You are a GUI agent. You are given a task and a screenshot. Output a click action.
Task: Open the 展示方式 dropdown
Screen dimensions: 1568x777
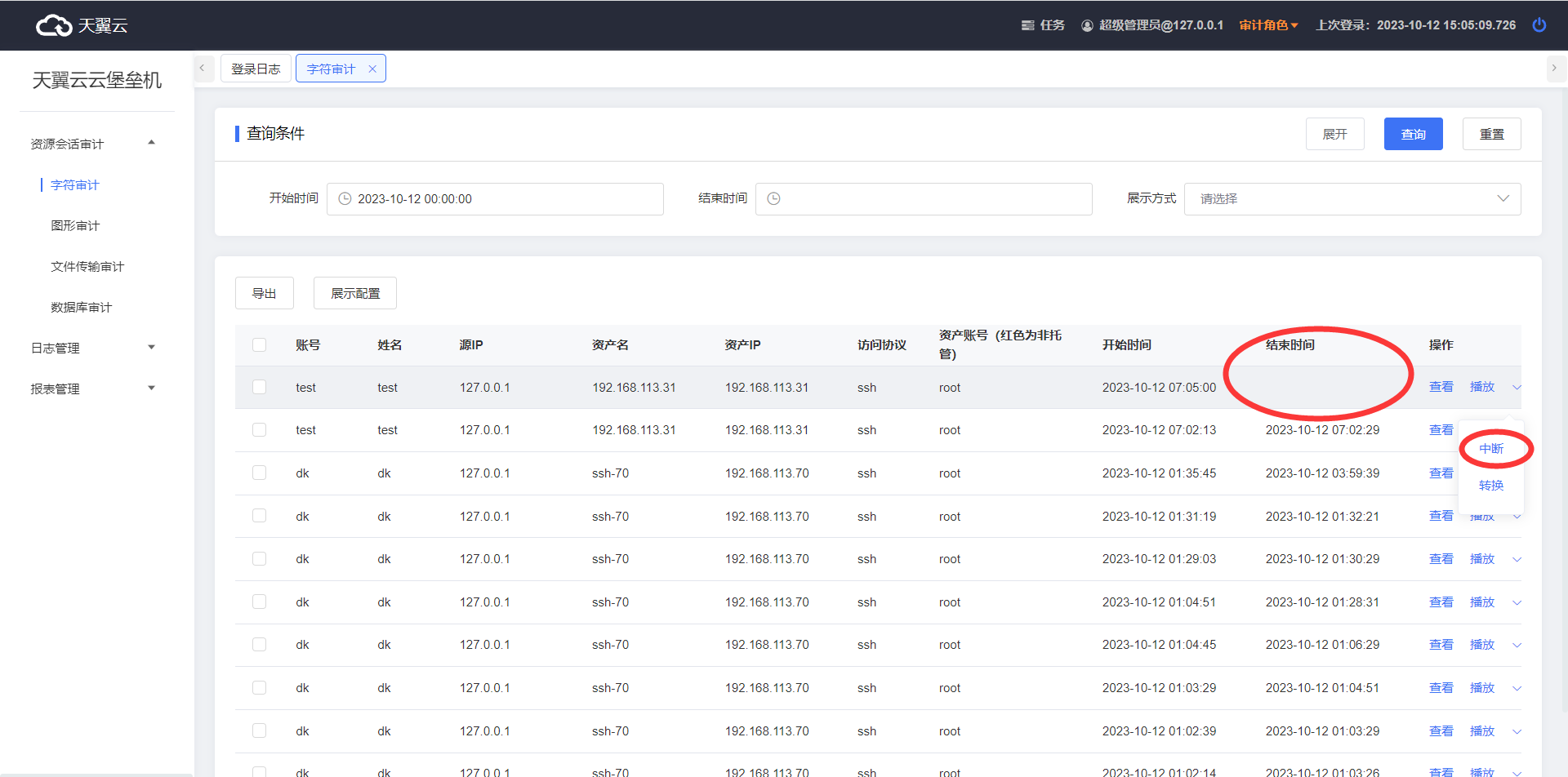point(1352,199)
